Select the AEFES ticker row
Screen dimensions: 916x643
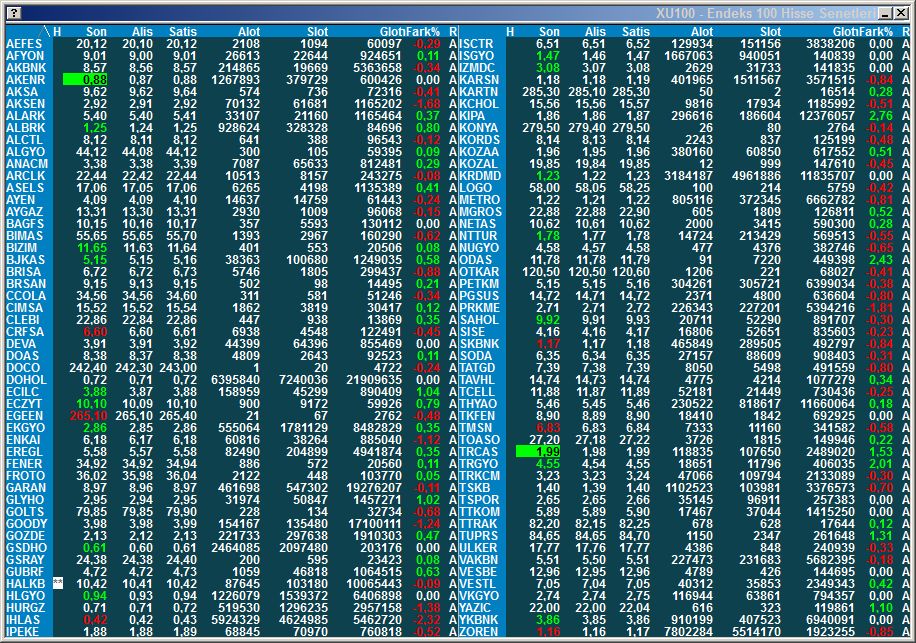(x=233, y=44)
